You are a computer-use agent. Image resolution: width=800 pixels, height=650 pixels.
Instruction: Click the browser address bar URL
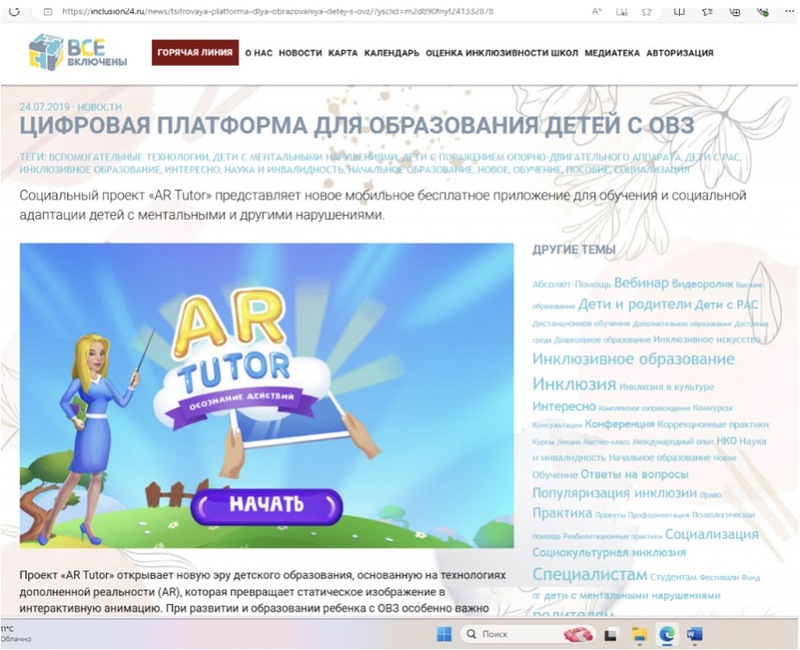278,11
